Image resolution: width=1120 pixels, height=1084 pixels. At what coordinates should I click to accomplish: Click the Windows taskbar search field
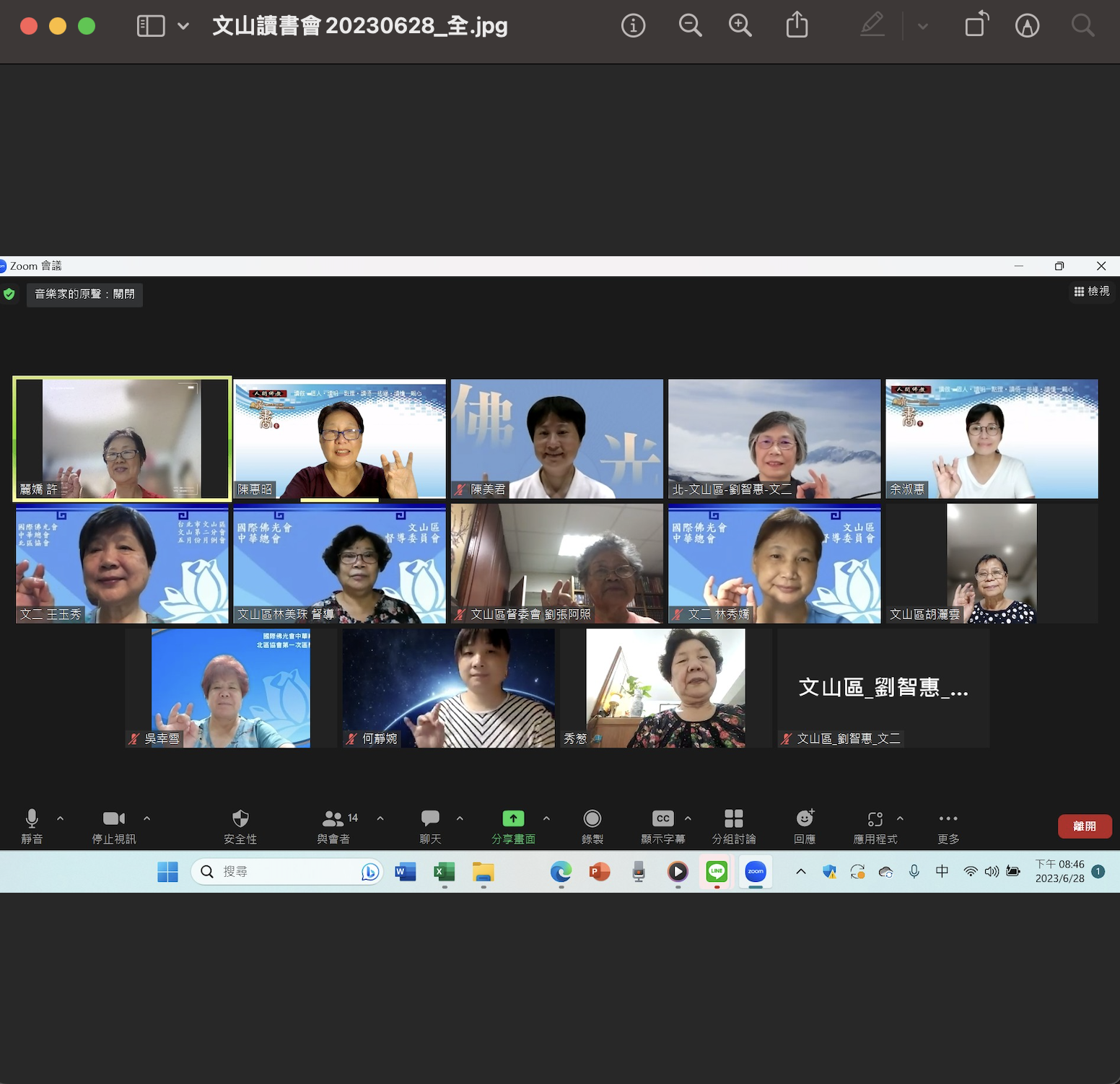[289, 872]
